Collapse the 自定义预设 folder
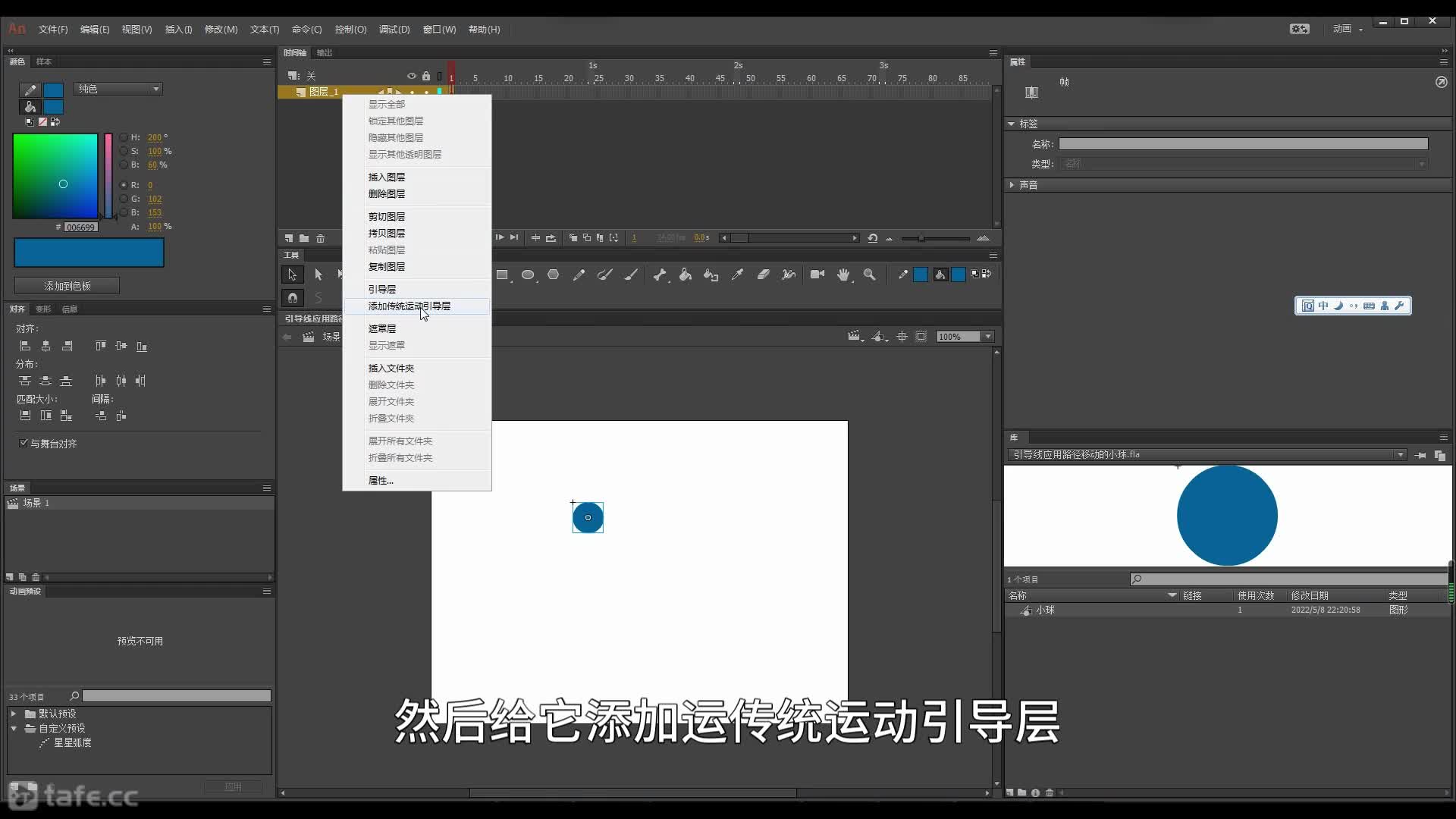 (x=14, y=728)
